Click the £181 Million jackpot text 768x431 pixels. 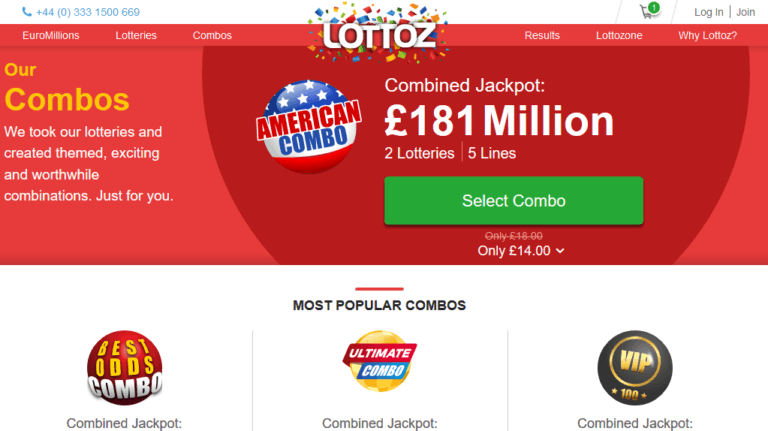pos(499,121)
